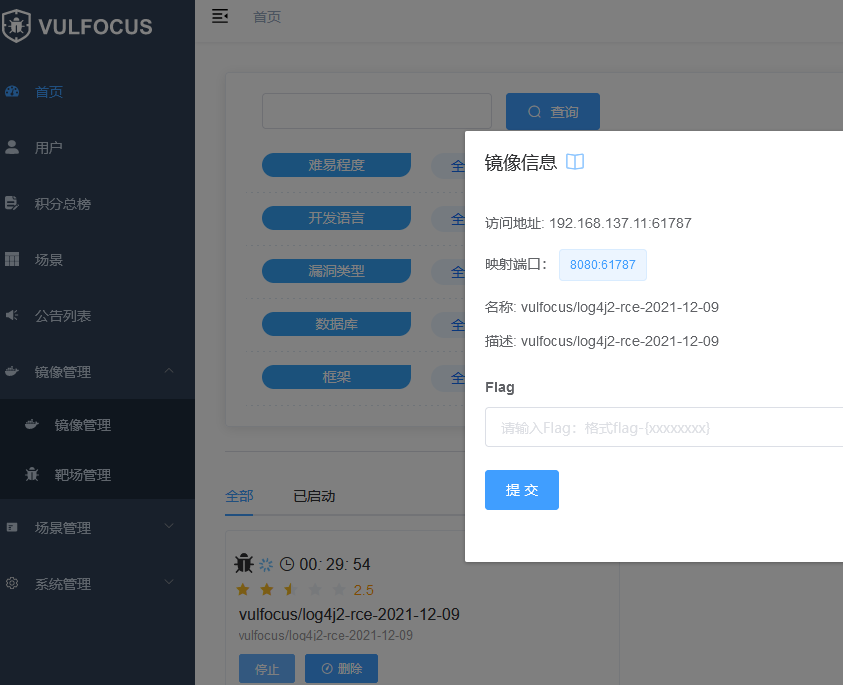Click the 开发语言 filter label

coord(337,218)
